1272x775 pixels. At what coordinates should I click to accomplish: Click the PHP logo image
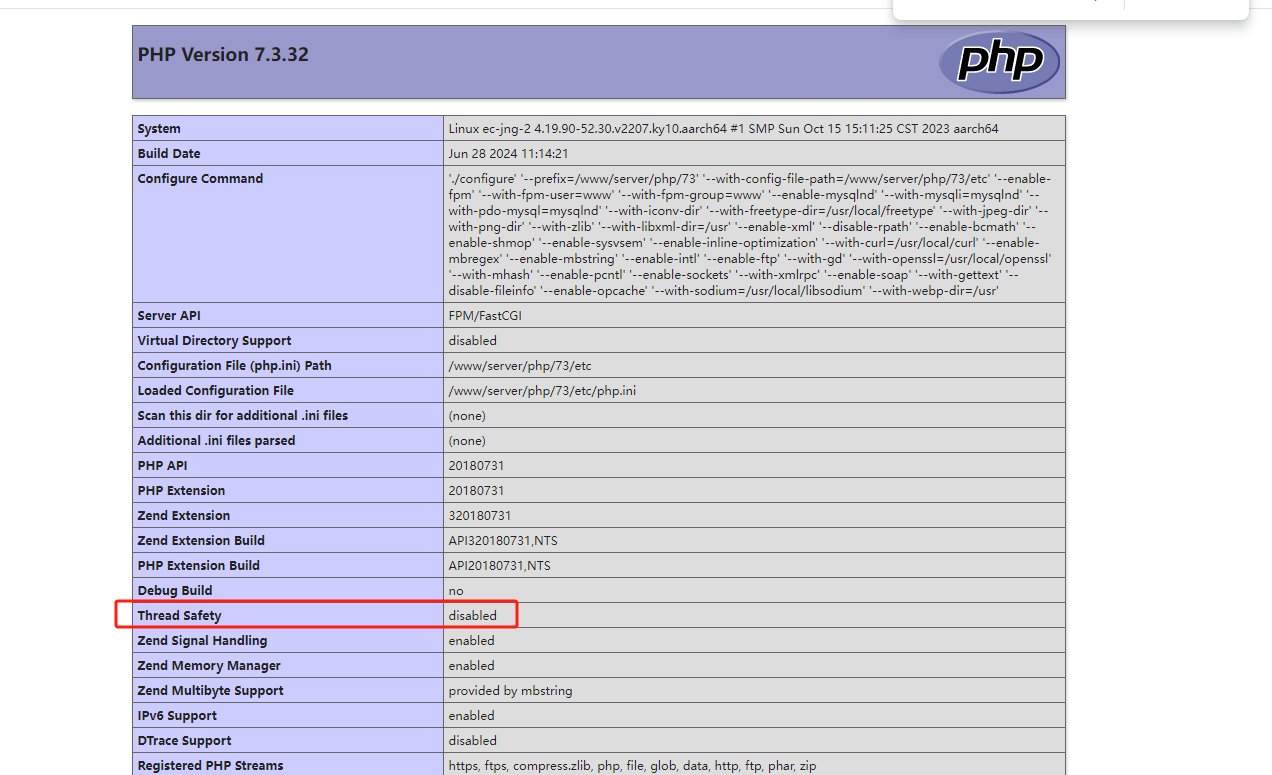[x=999, y=62]
